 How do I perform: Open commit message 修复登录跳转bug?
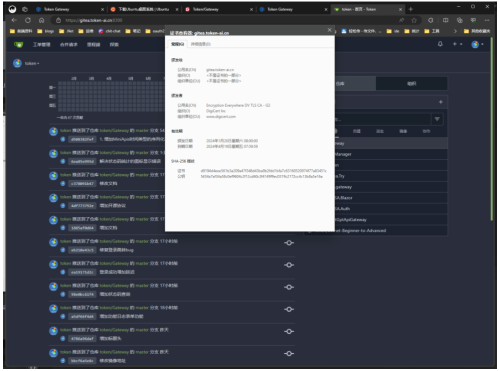[116, 250]
